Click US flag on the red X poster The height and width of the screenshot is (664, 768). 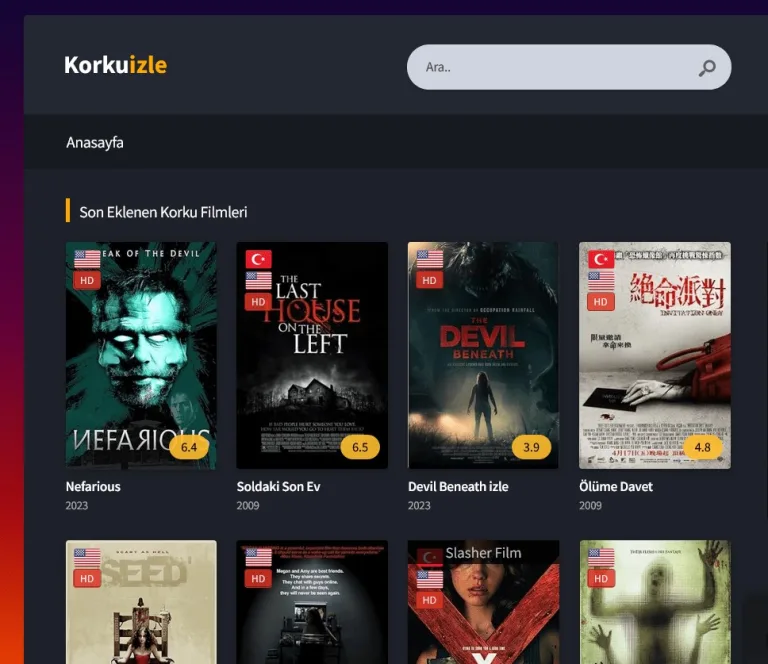point(430,579)
